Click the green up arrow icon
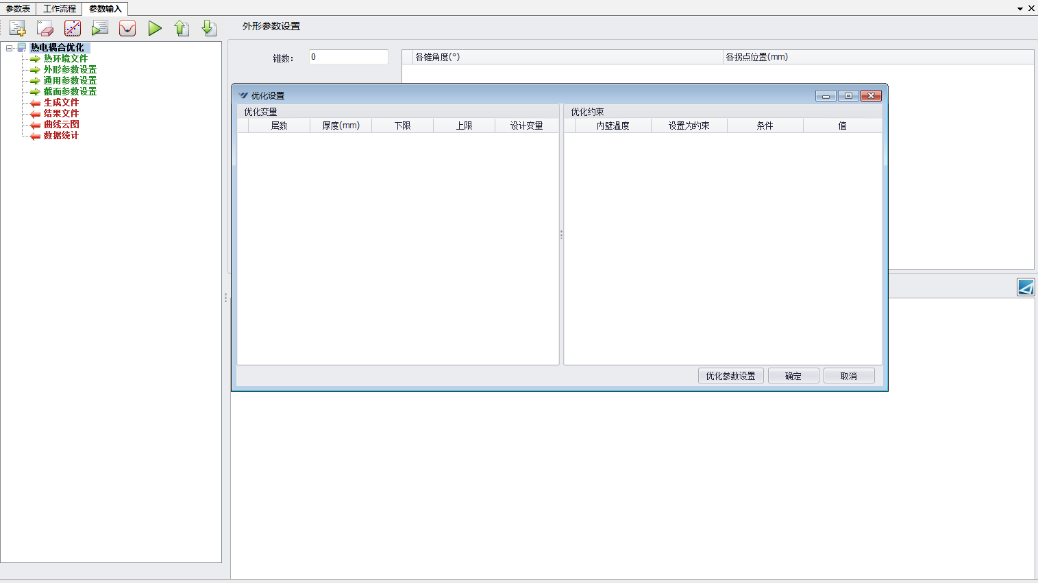1038x583 pixels. tap(181, 28)
